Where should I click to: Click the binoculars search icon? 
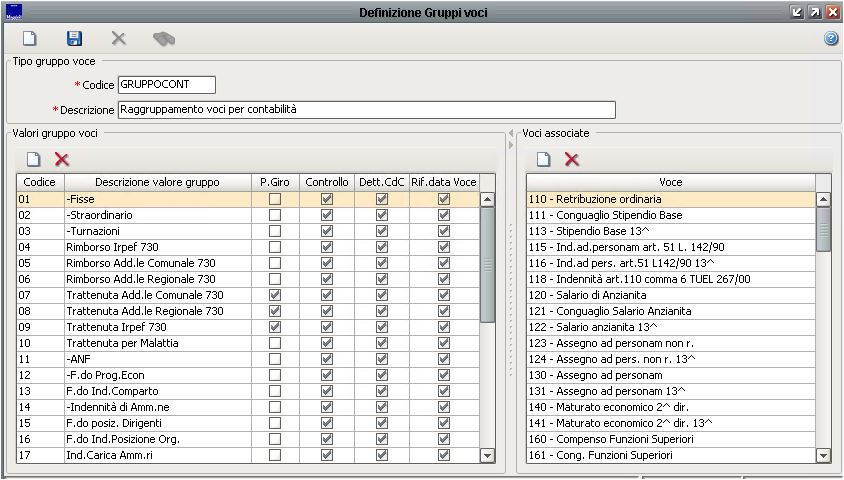(163, 39)
